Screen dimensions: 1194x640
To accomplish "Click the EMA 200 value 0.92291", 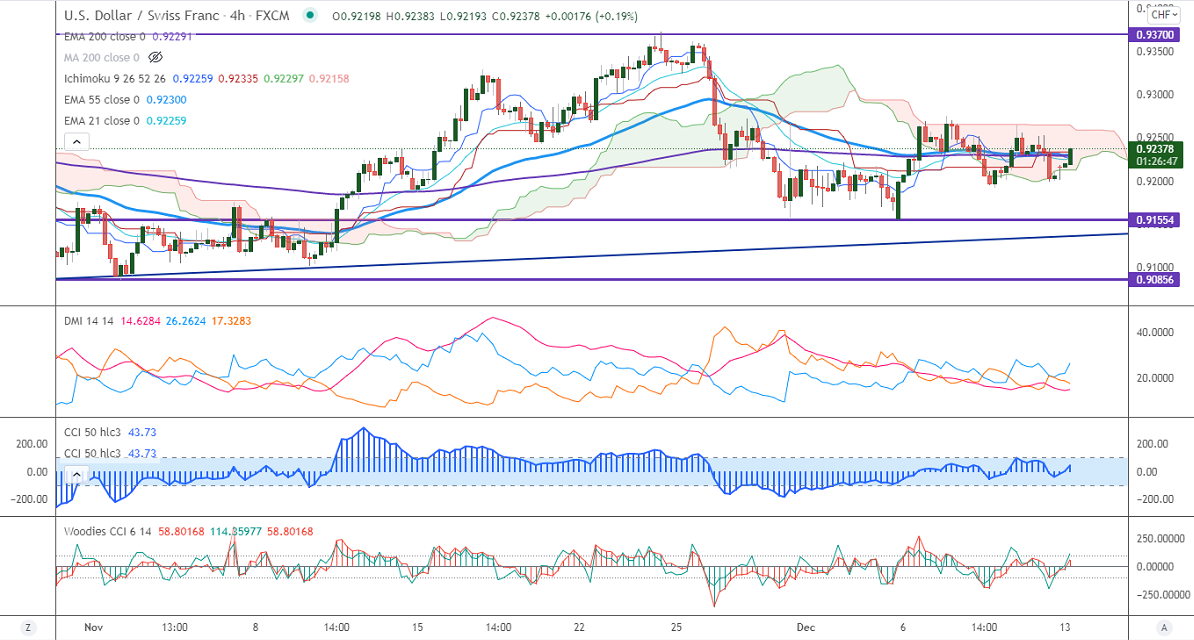I will pos(172,37).
